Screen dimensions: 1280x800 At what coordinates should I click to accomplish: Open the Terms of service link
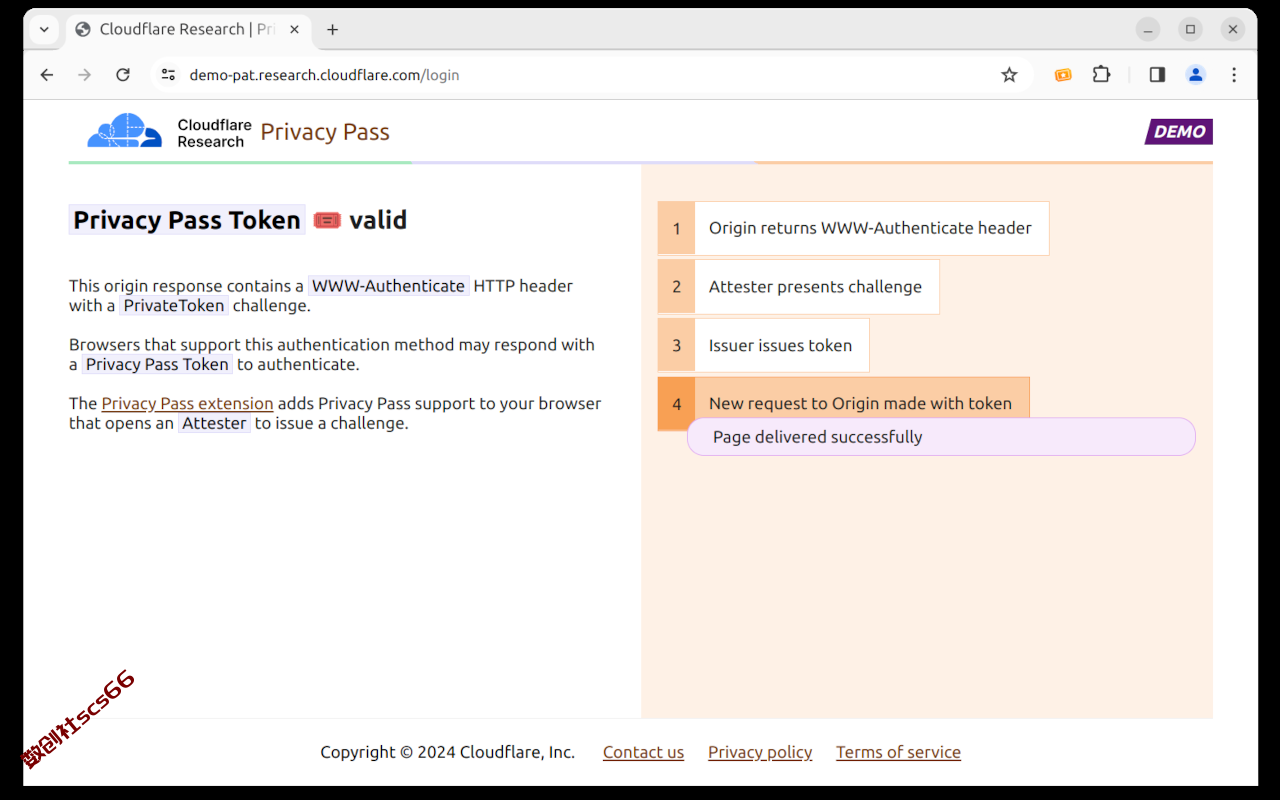click(x=898, y=752)
